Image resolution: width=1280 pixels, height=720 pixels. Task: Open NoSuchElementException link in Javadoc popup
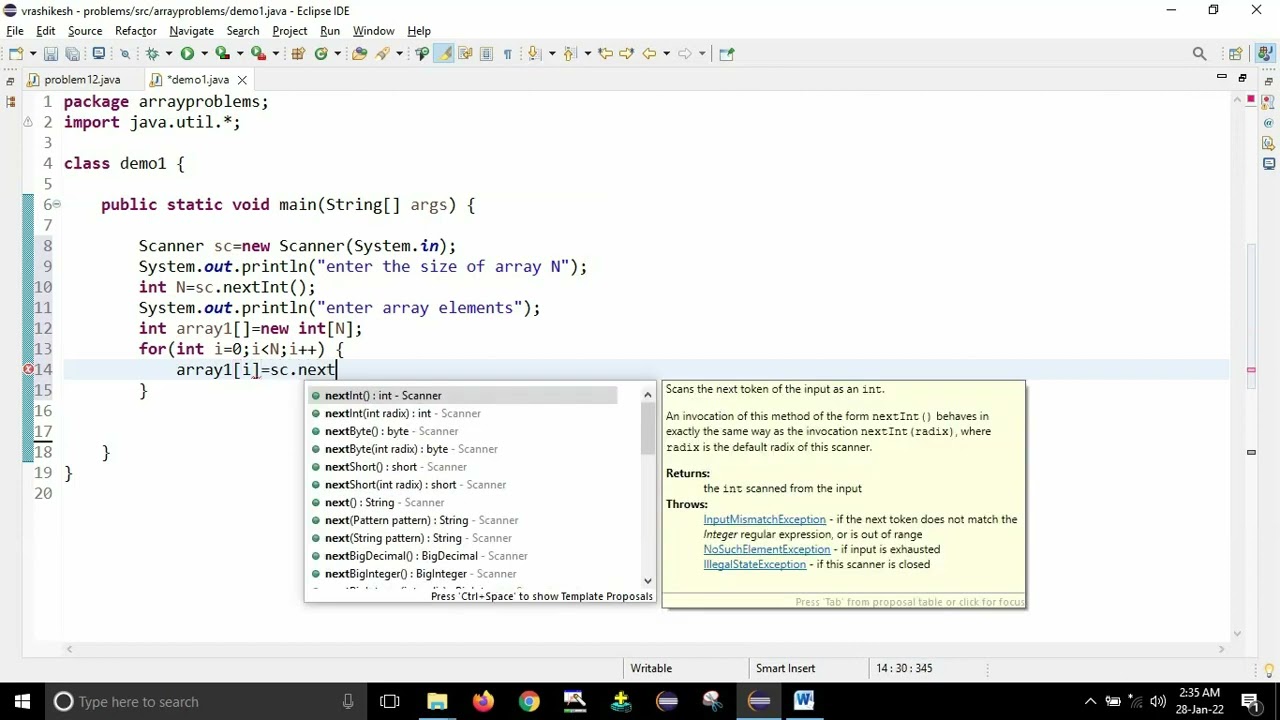tap(767, 549)
